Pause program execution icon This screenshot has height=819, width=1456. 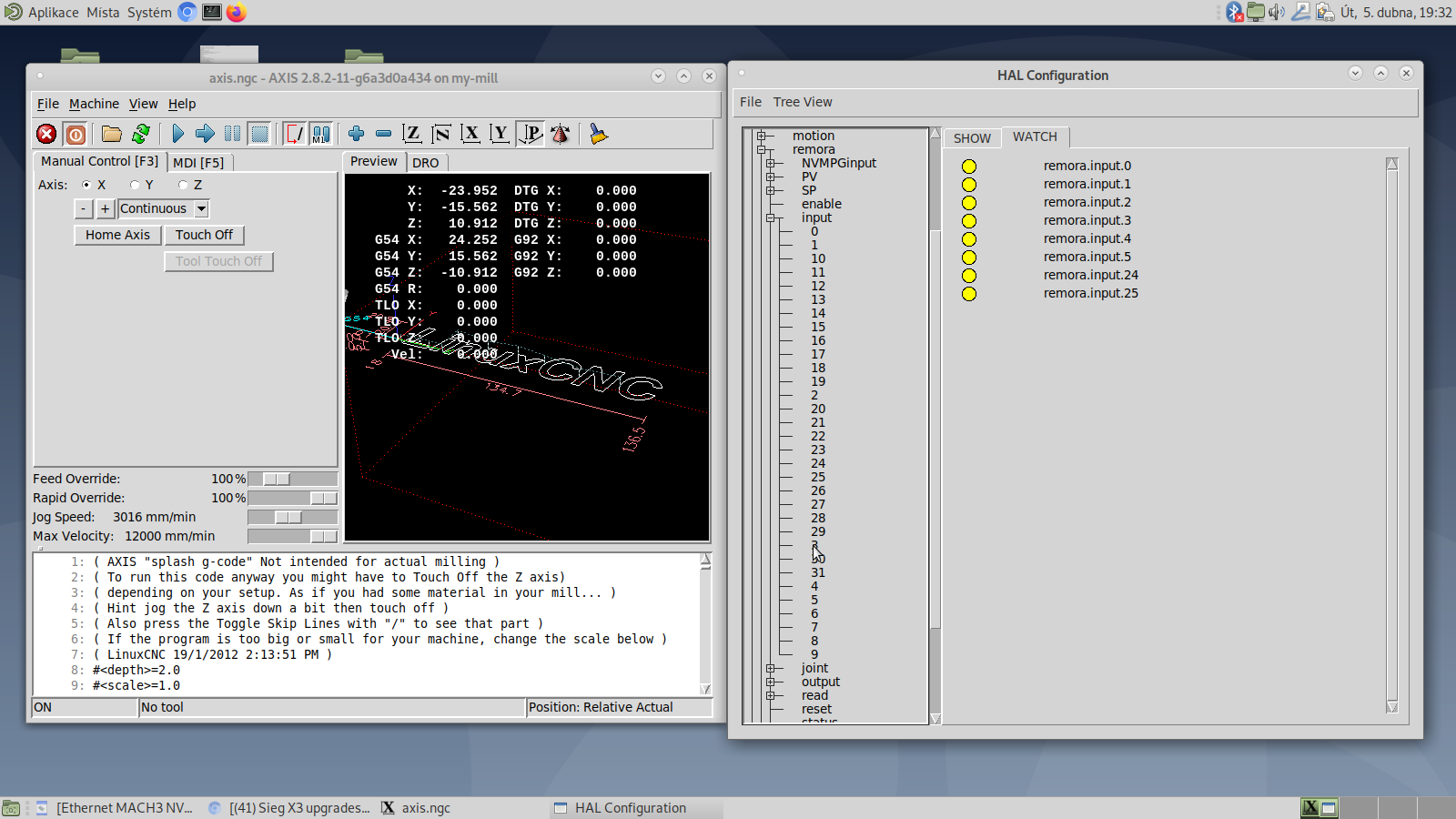click(233, 135)
